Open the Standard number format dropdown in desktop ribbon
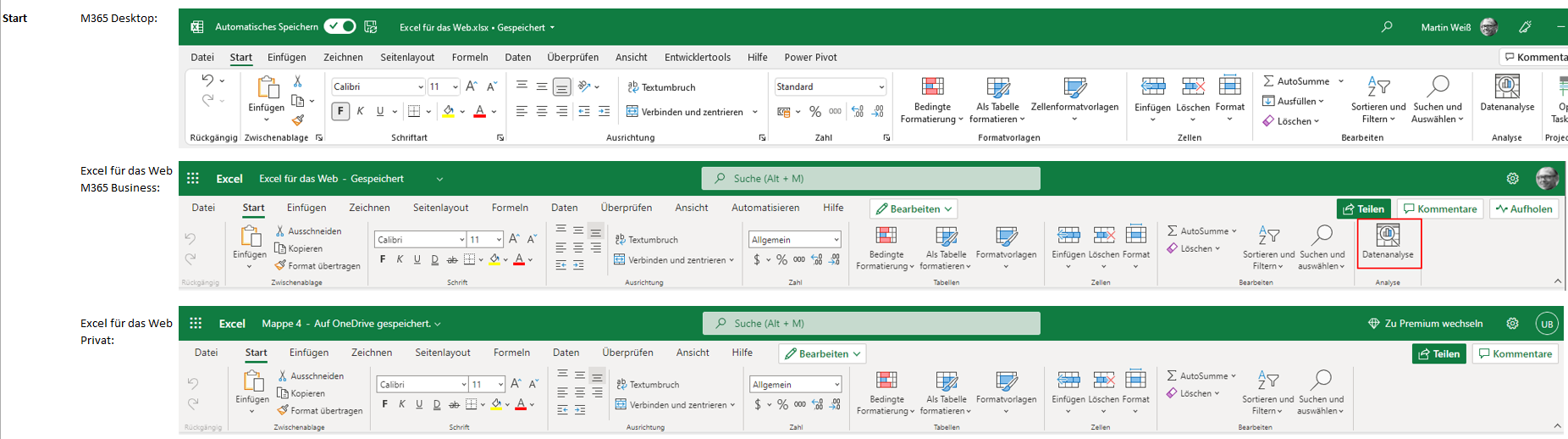 pyautogui.click(x=881, y=86)
